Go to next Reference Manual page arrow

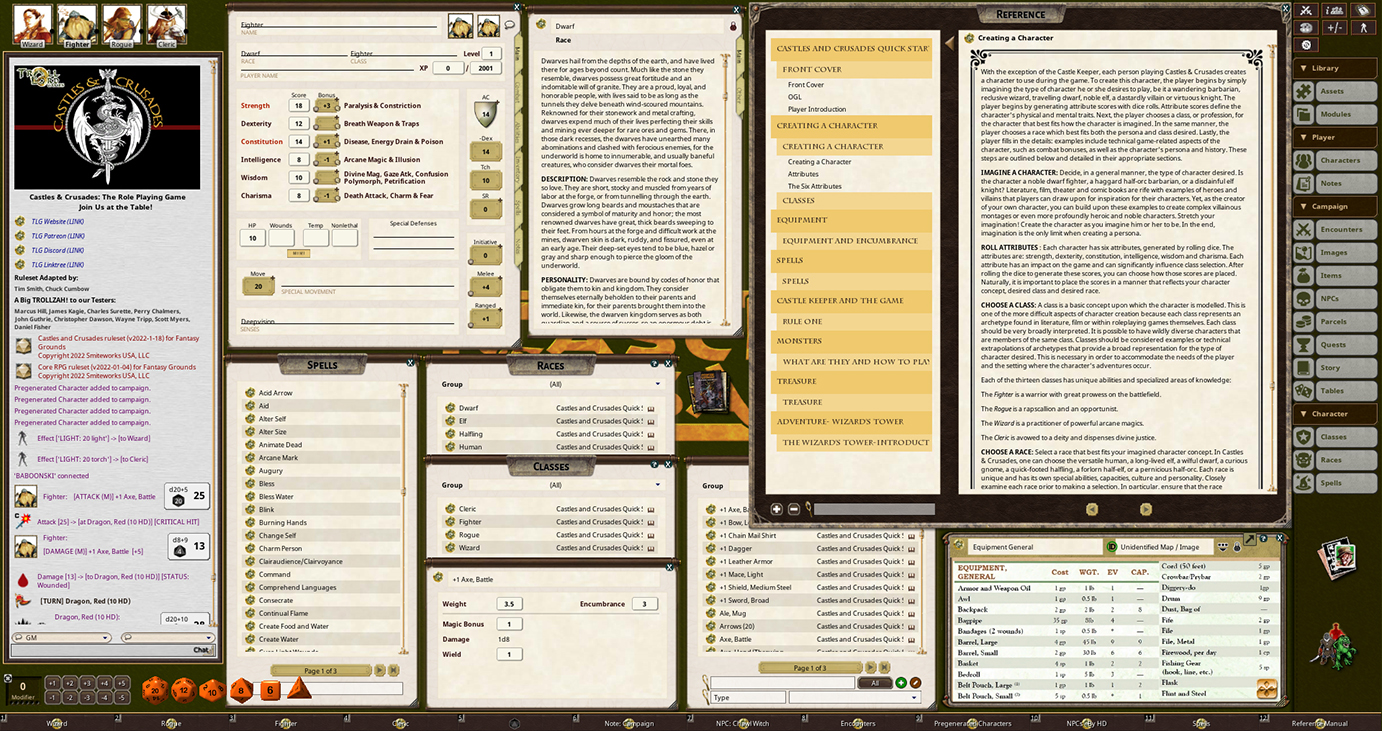1147,509
